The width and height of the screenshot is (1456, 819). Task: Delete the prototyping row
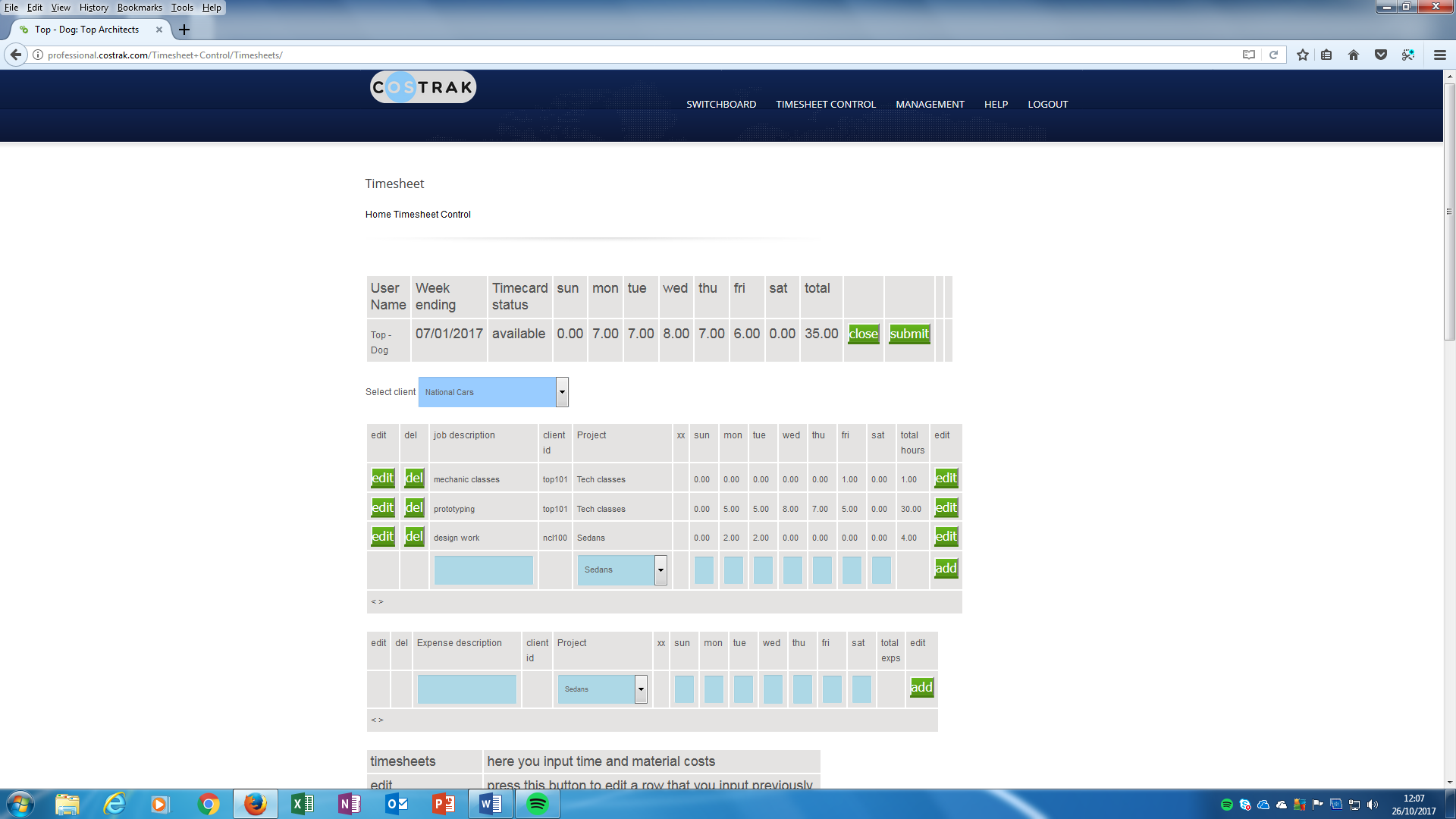pos(414,507)
